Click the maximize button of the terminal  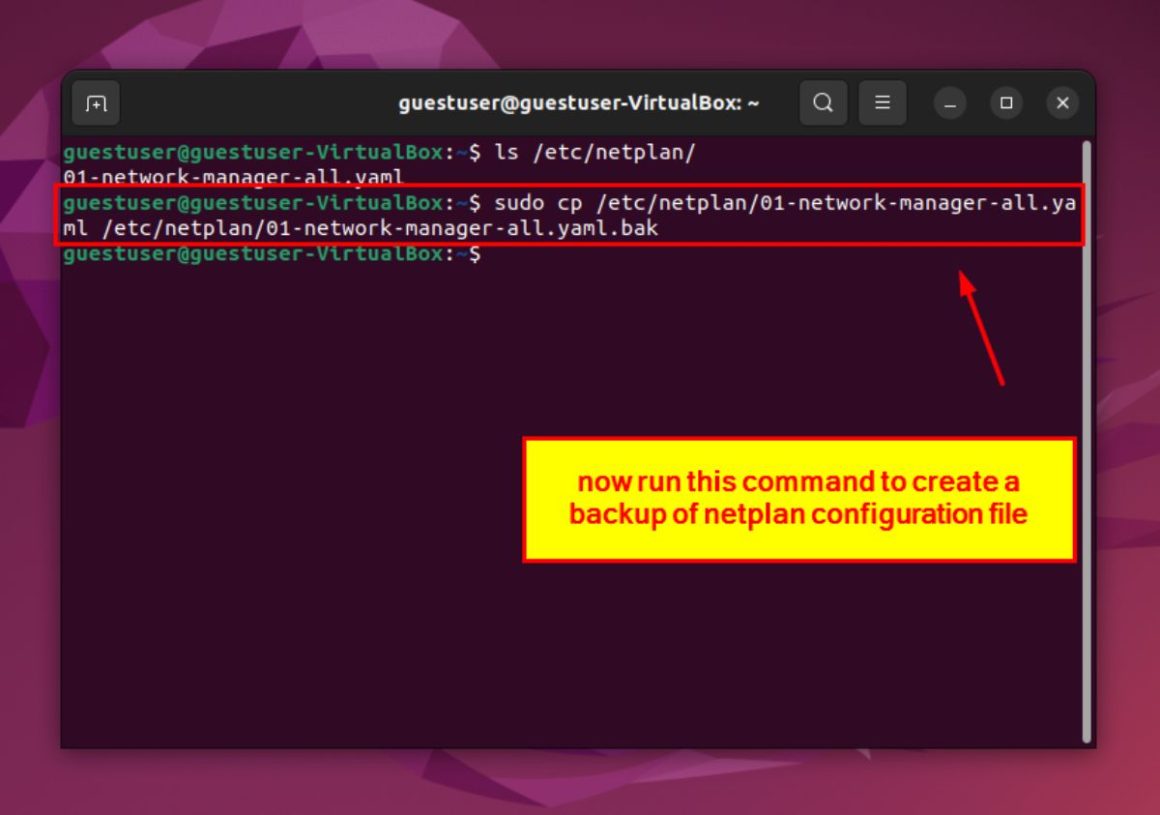pos(1005,103)
